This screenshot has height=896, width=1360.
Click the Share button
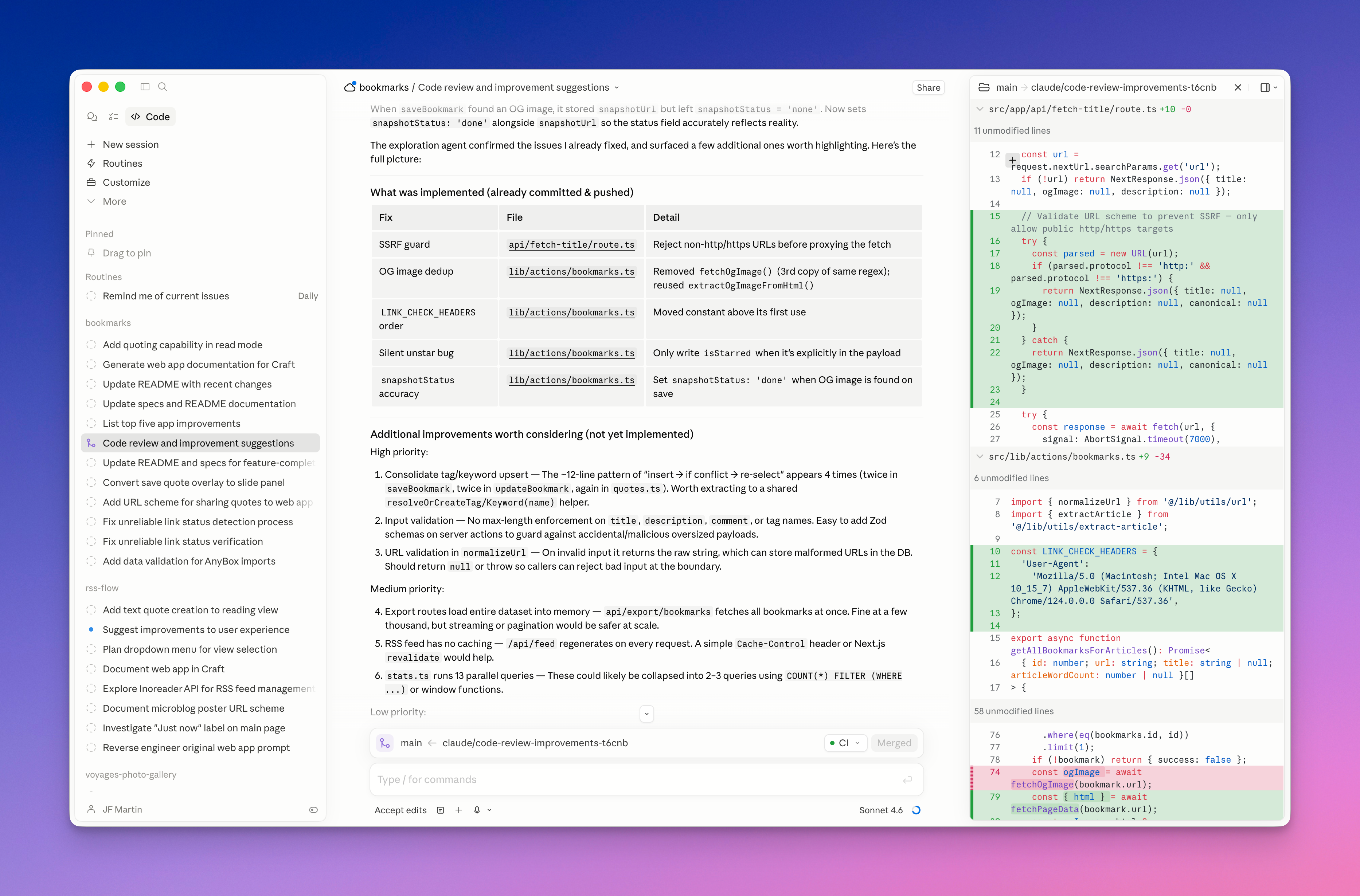928,87
